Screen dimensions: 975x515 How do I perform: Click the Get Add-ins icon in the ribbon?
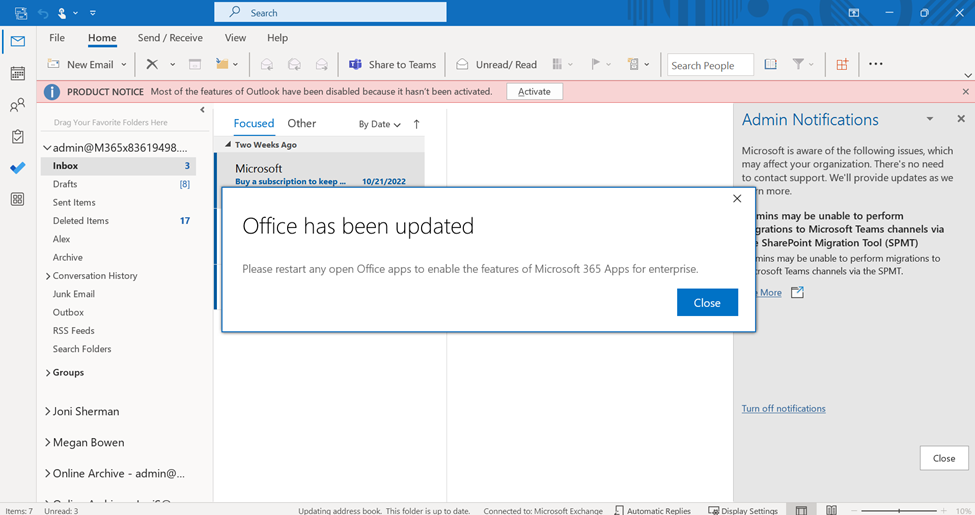coord(842,64)
